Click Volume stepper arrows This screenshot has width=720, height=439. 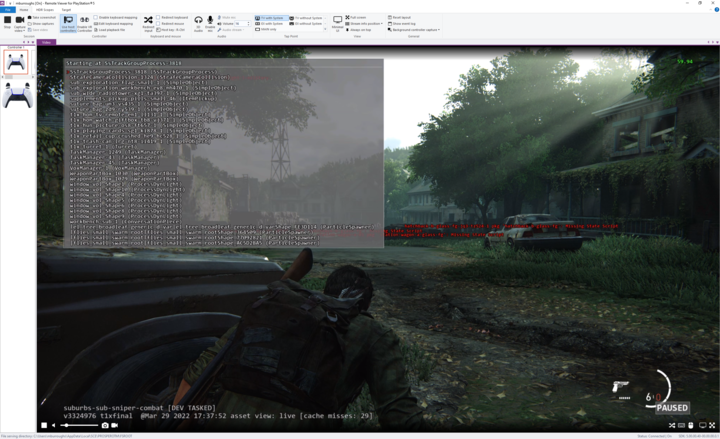[x=248, y=23]
